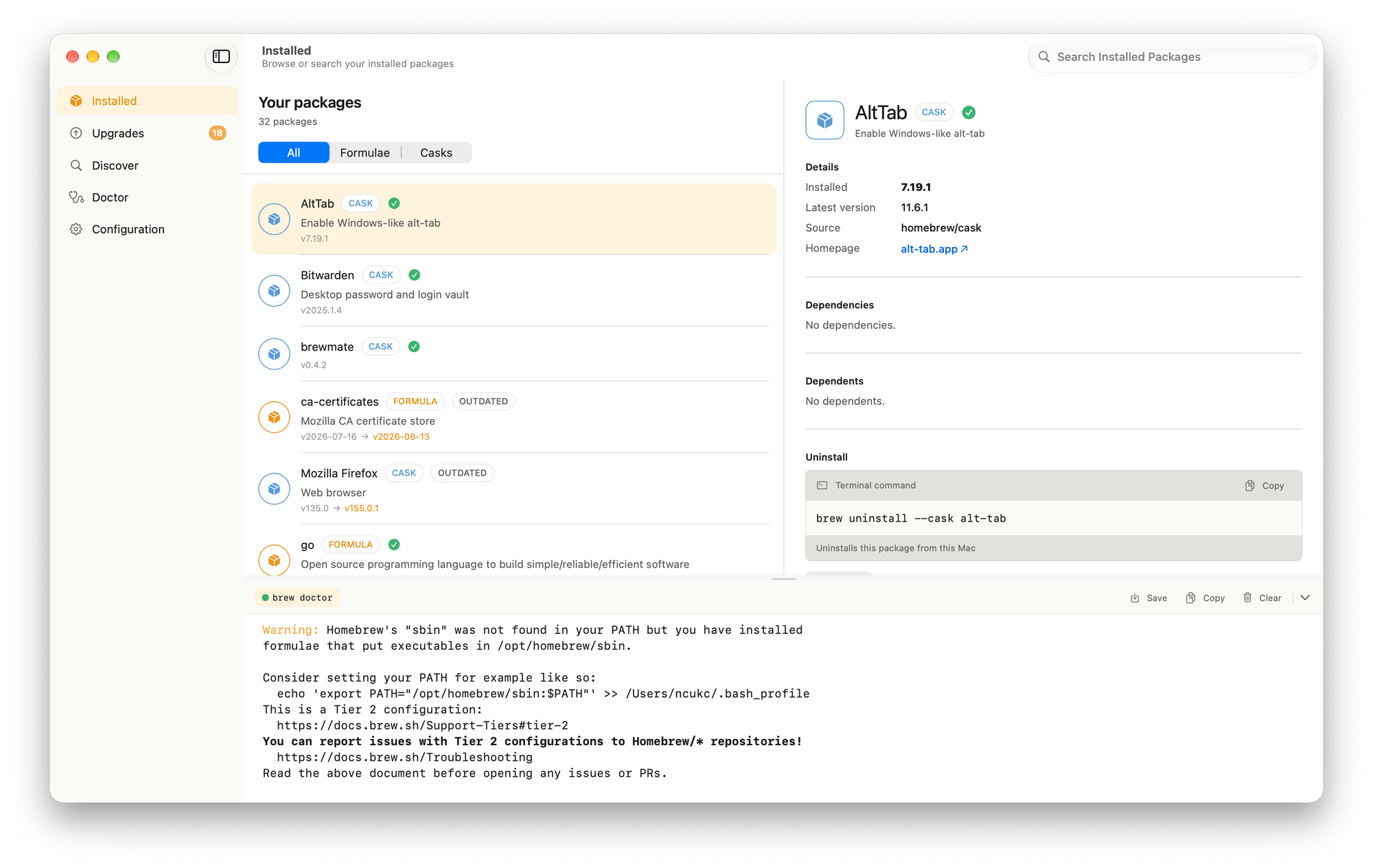Screen dimensions: 1373x868
Task: Grab the divider handle above terminal
Action: click(x=783, y=579)
